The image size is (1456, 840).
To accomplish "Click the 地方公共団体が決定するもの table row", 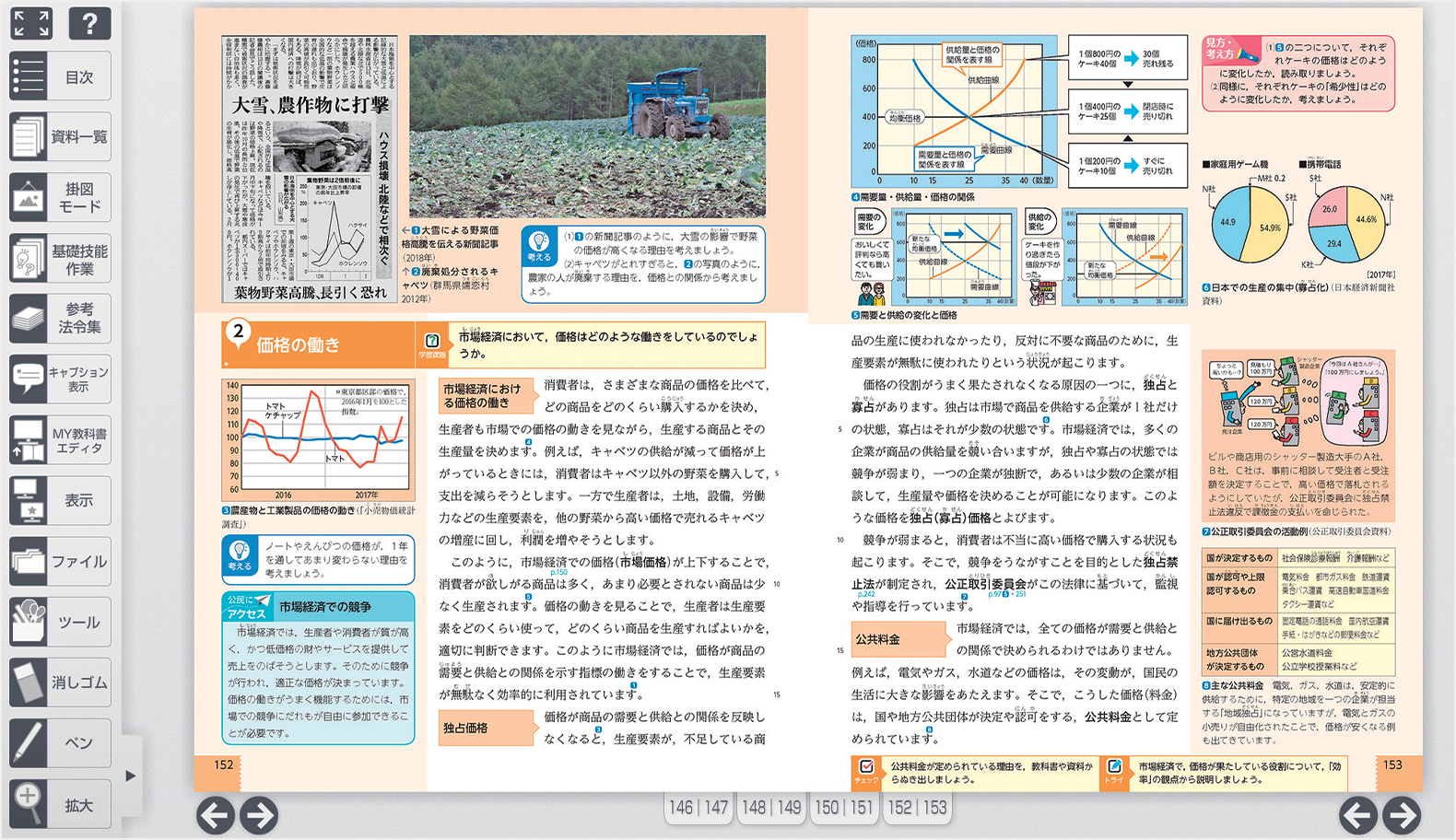I will tap(1297, 659).
